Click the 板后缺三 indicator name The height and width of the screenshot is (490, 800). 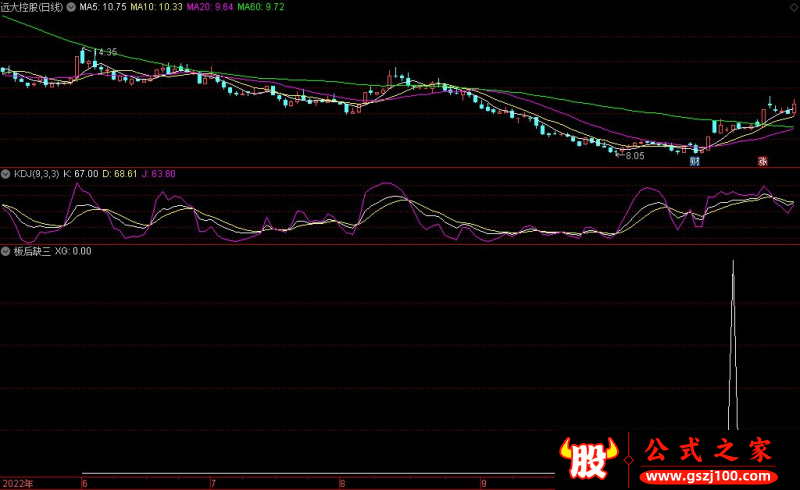30,251
